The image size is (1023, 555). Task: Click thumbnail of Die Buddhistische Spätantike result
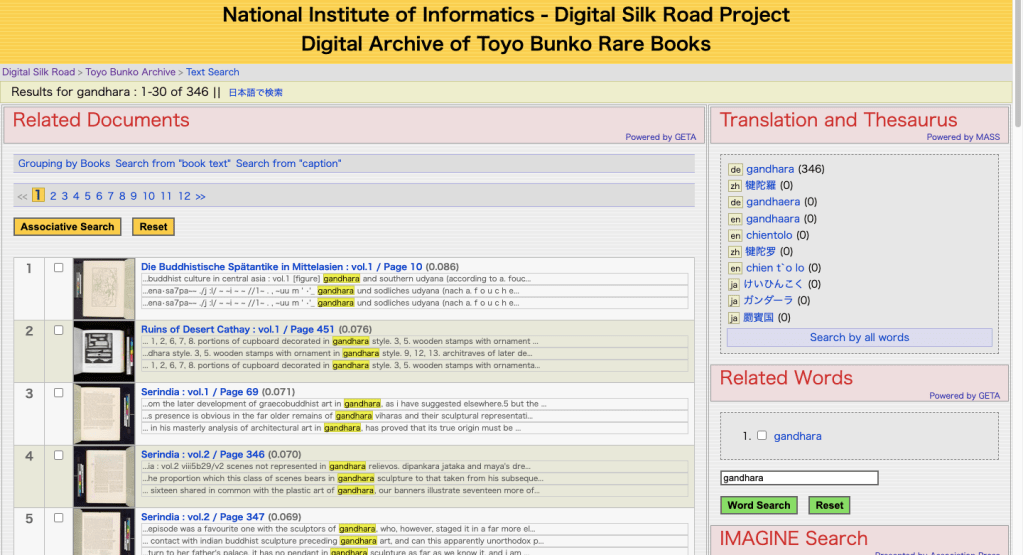pyautogui.click(x=104, y=289)
